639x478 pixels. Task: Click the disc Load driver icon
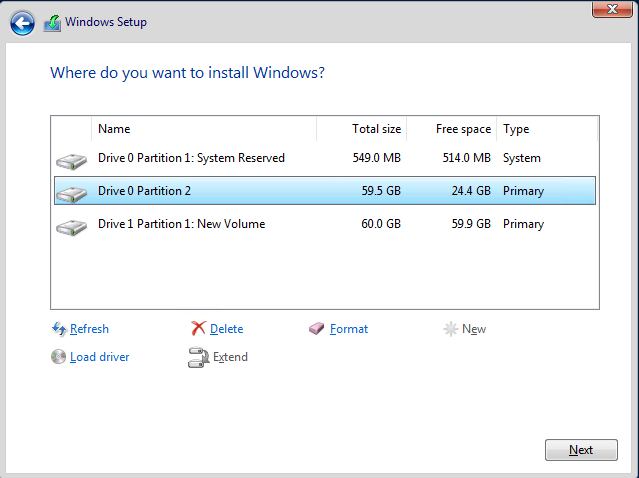click(59, 357)
